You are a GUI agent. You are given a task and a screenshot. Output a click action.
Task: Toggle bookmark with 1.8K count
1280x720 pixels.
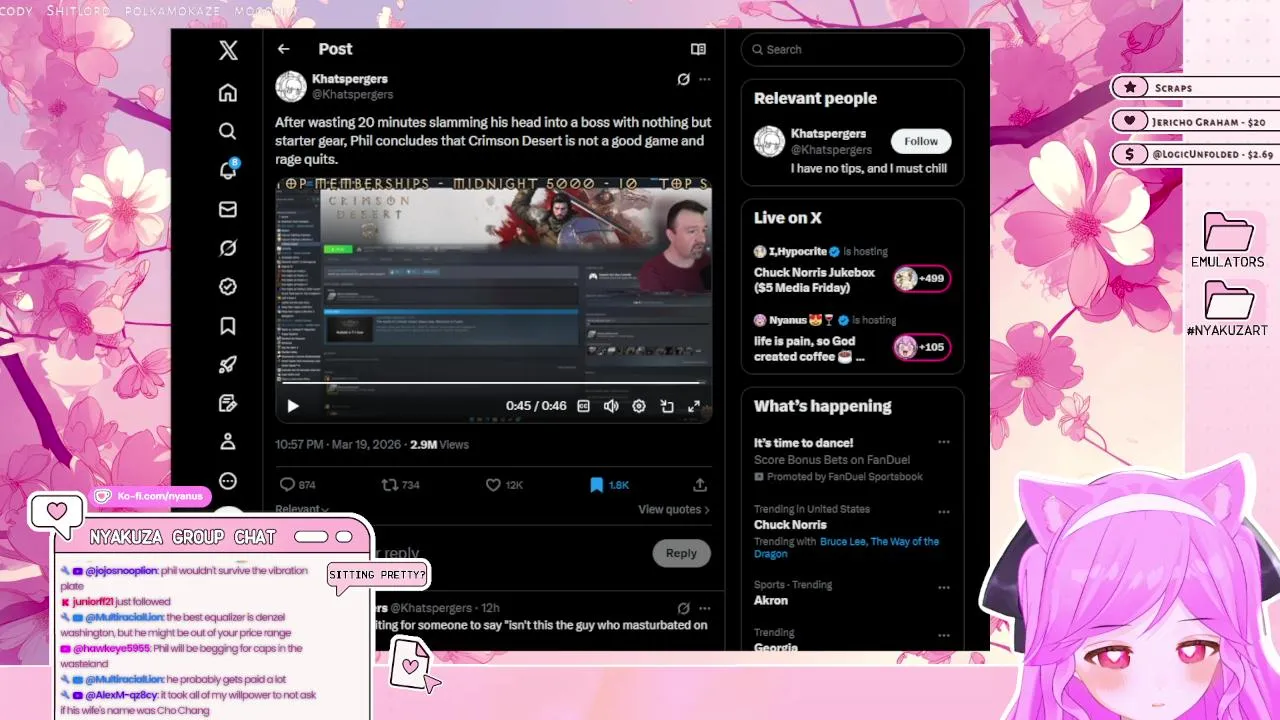(609, 484)
